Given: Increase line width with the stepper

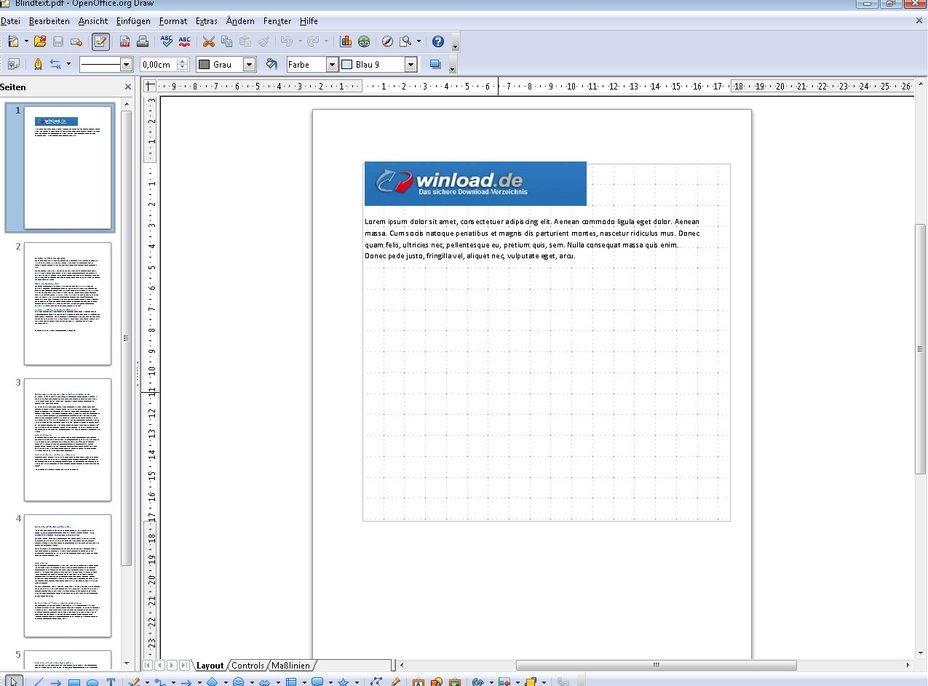Looking at the screenshot, I should 183,61.
